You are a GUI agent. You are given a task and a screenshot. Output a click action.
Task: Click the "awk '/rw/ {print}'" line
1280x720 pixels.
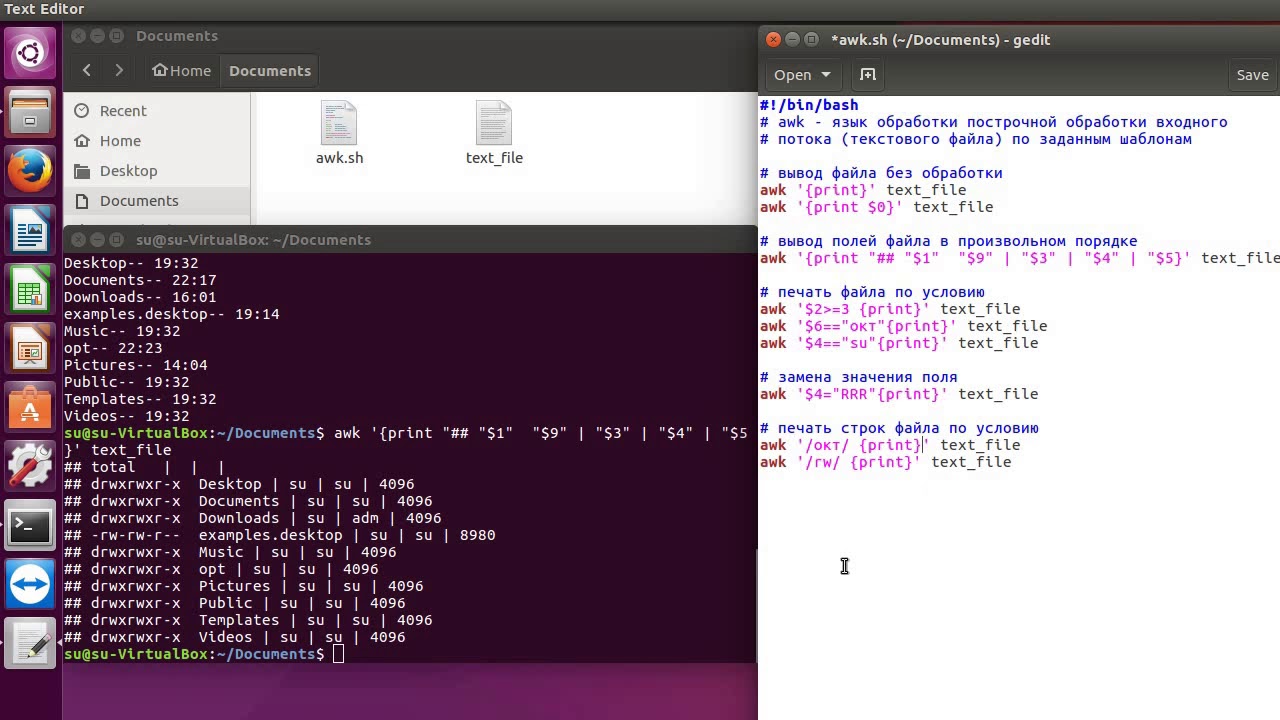point(886,462)
